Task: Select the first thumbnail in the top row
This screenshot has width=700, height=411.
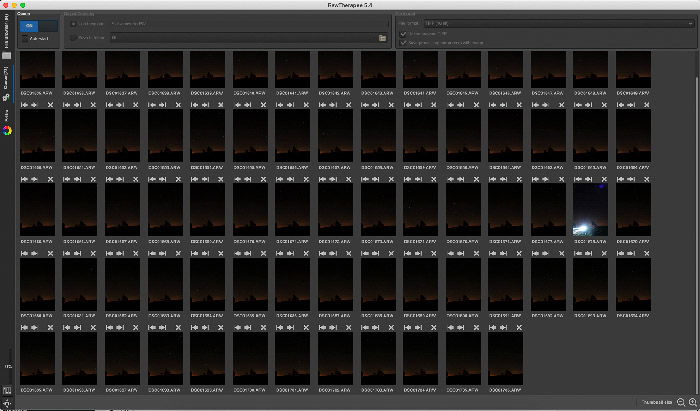Action: click(37, 70)
